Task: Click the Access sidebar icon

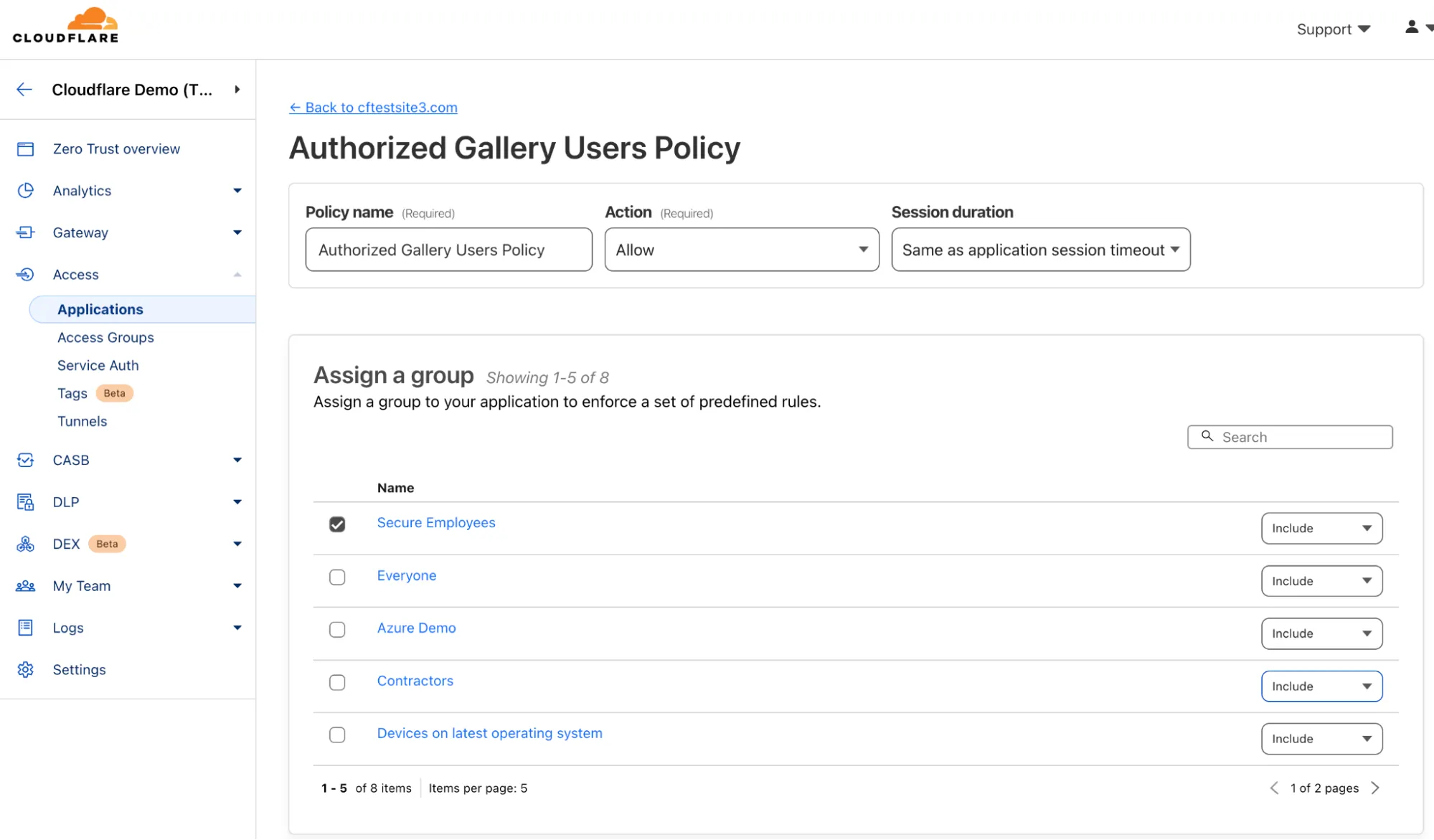Action: (26, 274)
